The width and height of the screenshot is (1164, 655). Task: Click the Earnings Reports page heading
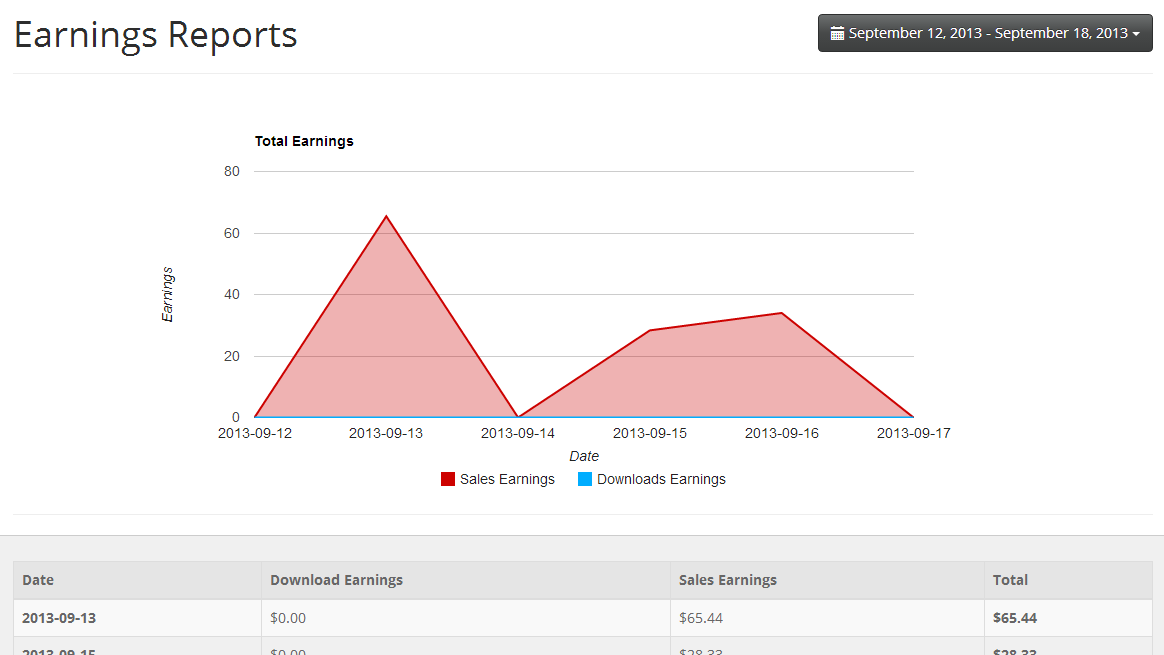pos(155,35)
